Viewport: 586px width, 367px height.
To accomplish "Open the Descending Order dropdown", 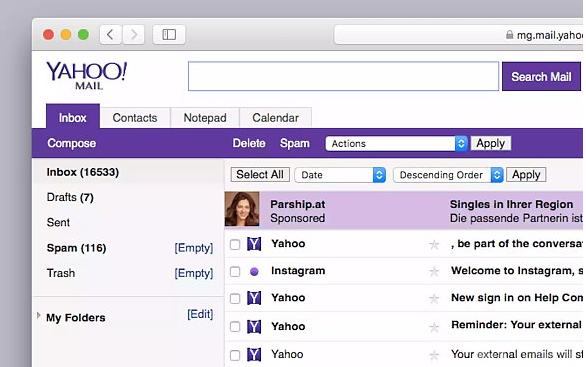I will [x=448, y=175].
